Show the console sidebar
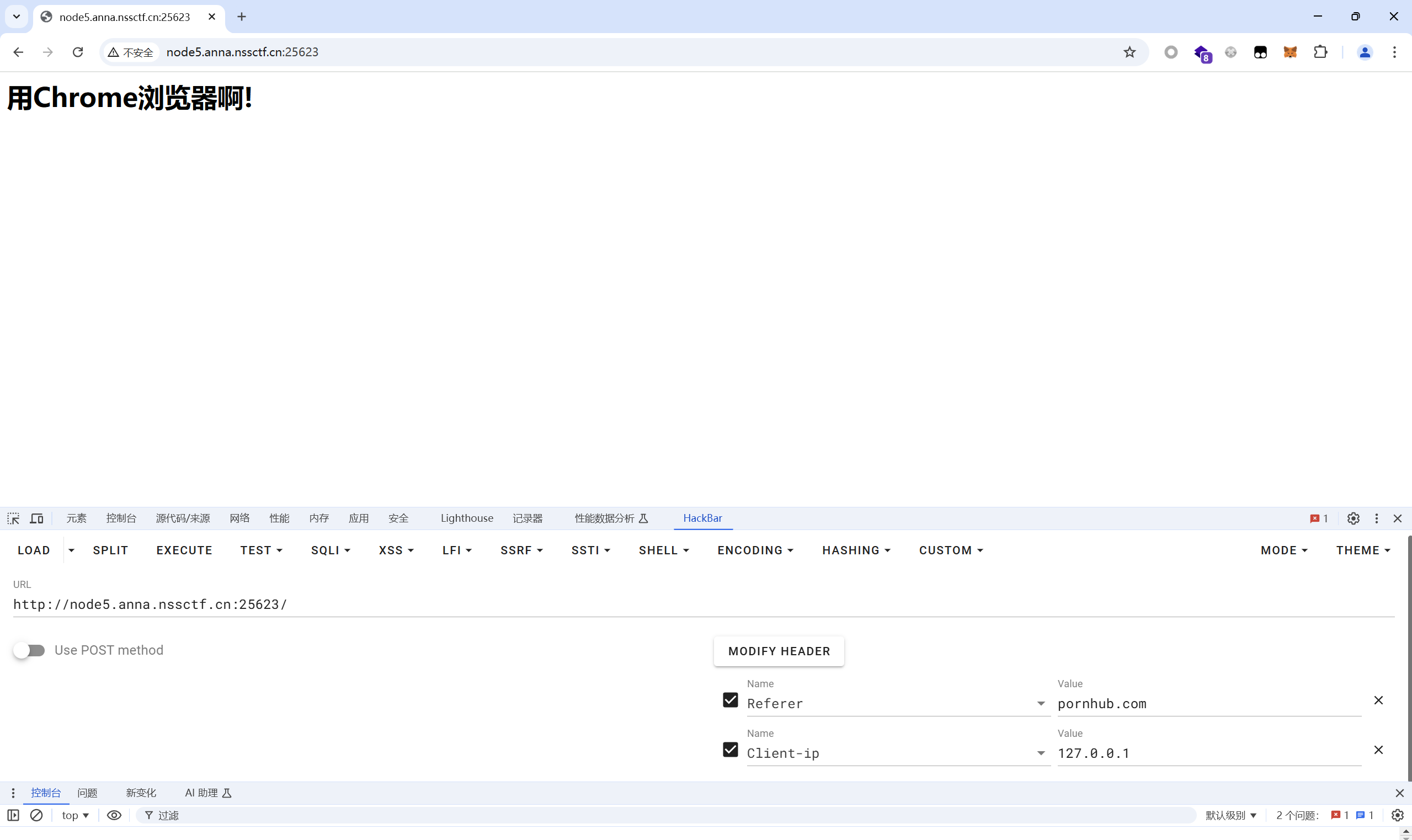Viewport: 1412px width, 840px height. pos(13,815)
